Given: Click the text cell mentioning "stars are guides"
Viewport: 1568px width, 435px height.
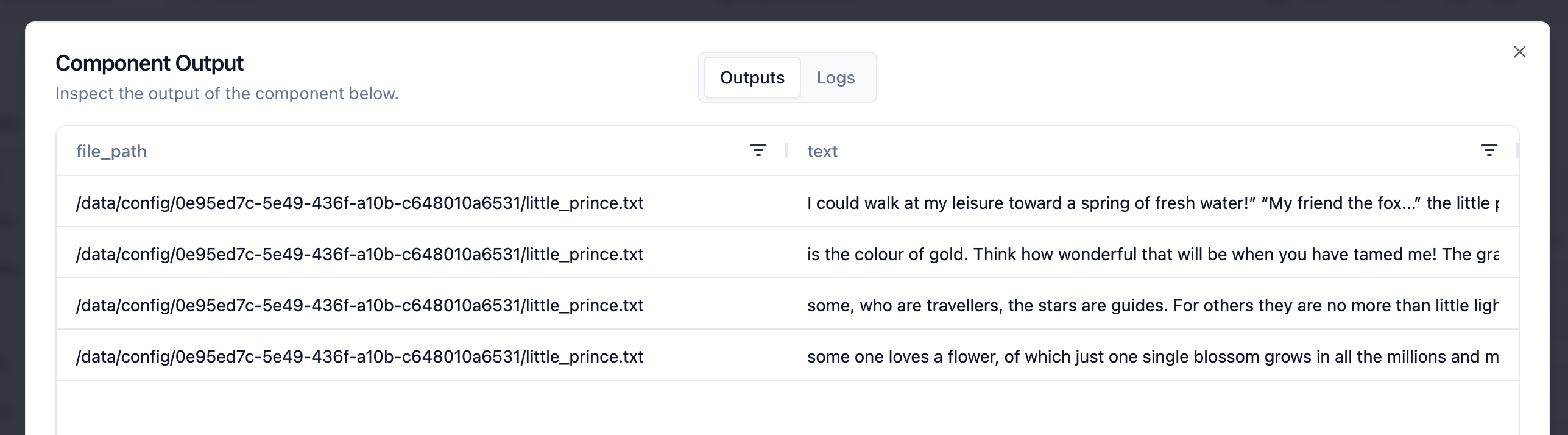Looking at the screenshot, I should point(1151,305).
